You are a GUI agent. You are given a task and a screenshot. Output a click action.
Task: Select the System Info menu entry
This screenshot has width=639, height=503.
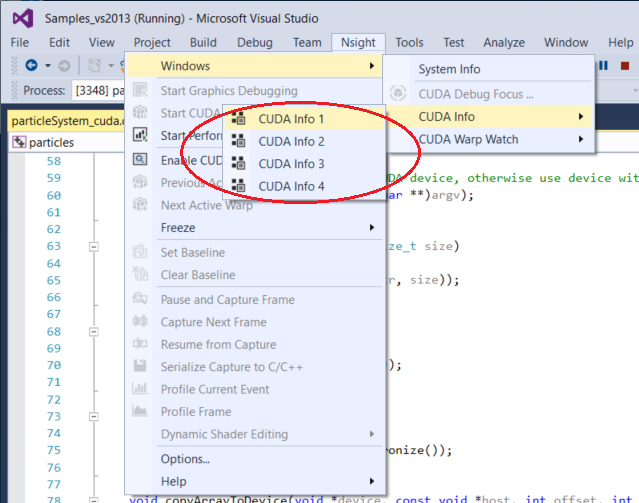(x=488, y=69)
